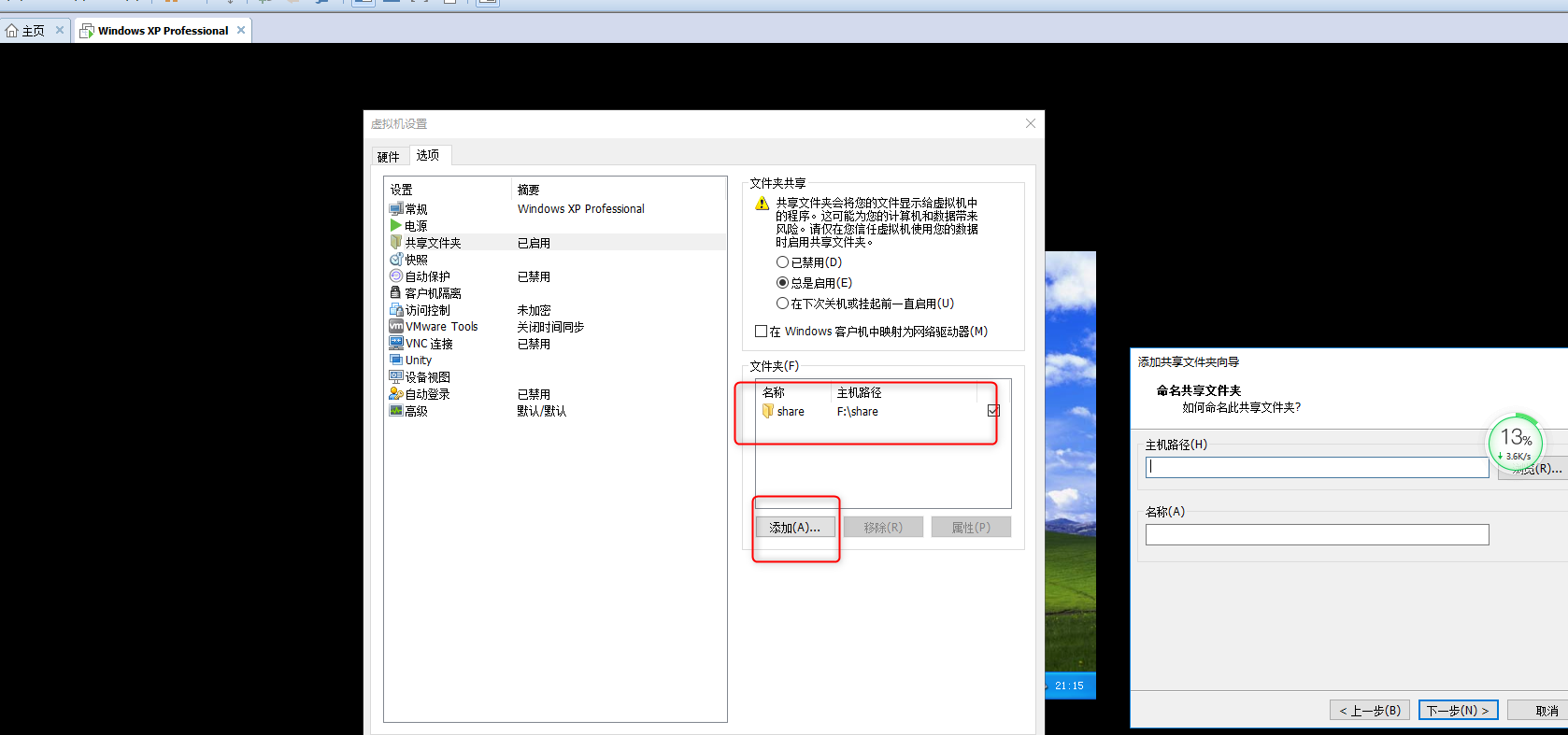
Task: Focus the 主机路径(H) input field
Action: point(1318,467)
